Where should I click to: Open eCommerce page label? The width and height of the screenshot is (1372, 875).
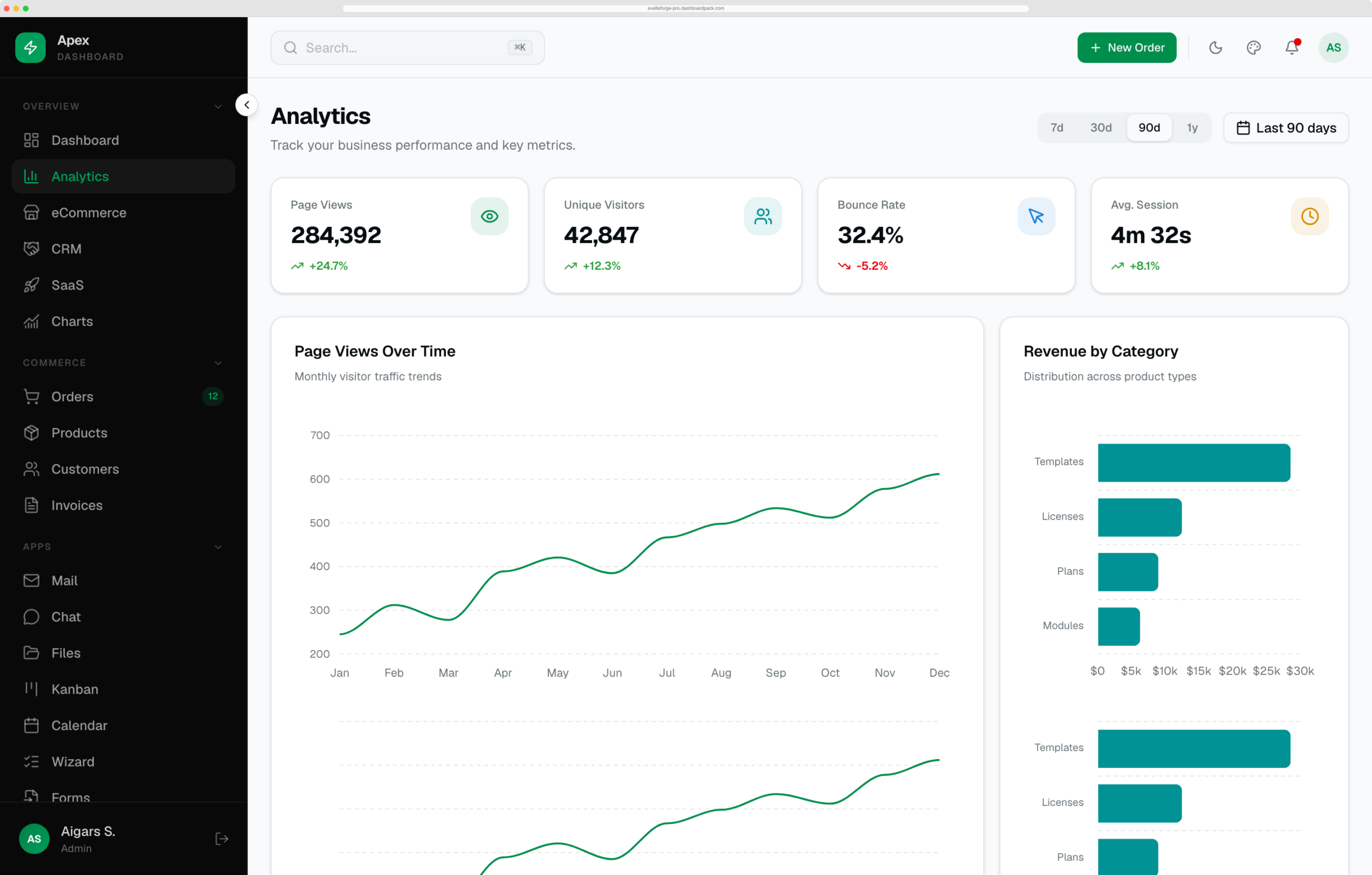[89, 213]
